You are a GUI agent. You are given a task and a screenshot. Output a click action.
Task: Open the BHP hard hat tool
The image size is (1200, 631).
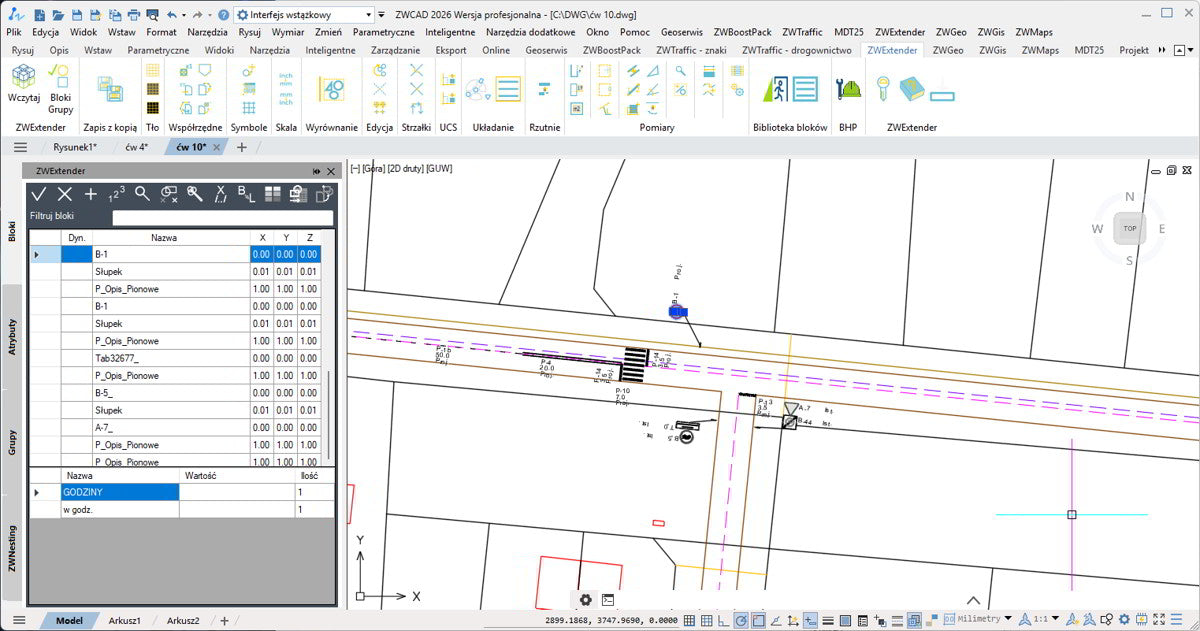pyautogui.click(x=849, y=89)
